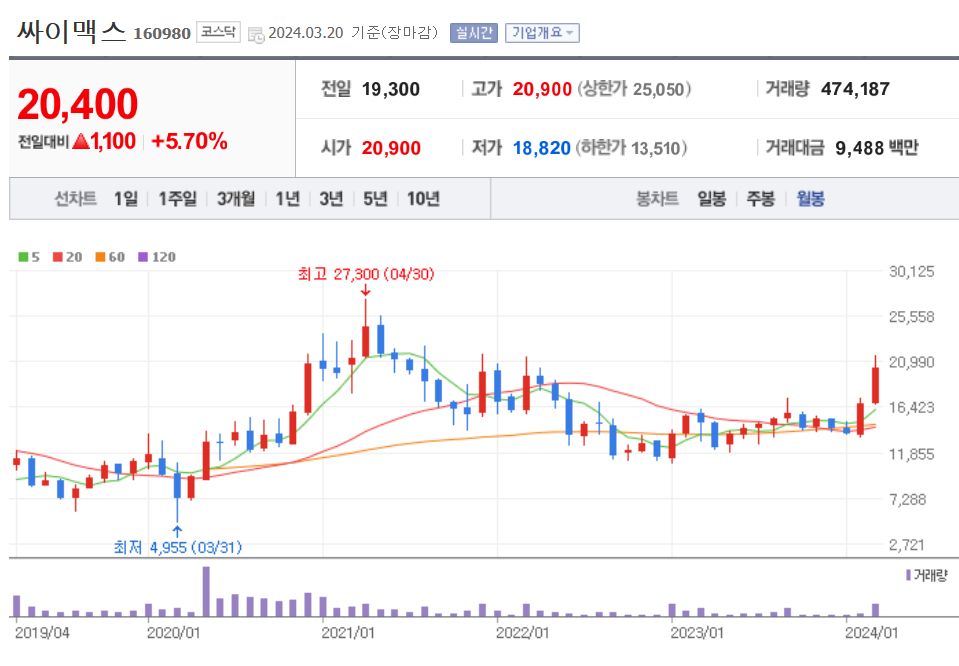Image resolution: width=959 pixels, height=666 pixels.
Task: Click the 저가 value 18,820
Action: click(541, 148)
